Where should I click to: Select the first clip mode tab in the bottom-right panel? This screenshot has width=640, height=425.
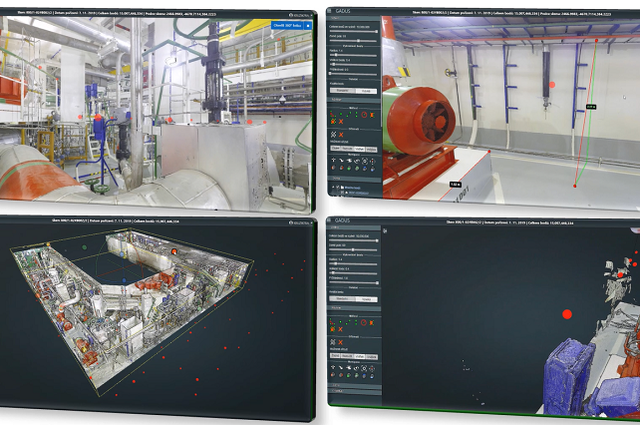335,356
